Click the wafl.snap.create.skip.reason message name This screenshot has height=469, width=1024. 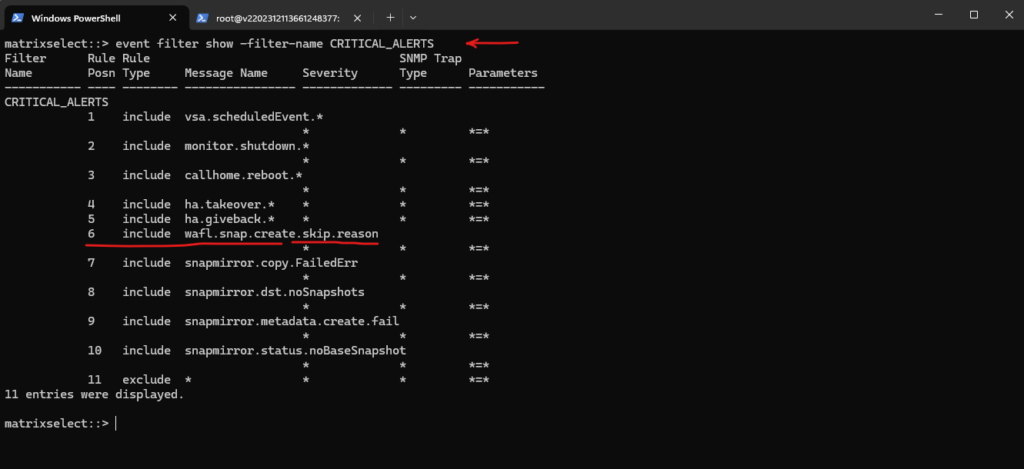click(281, 233)
